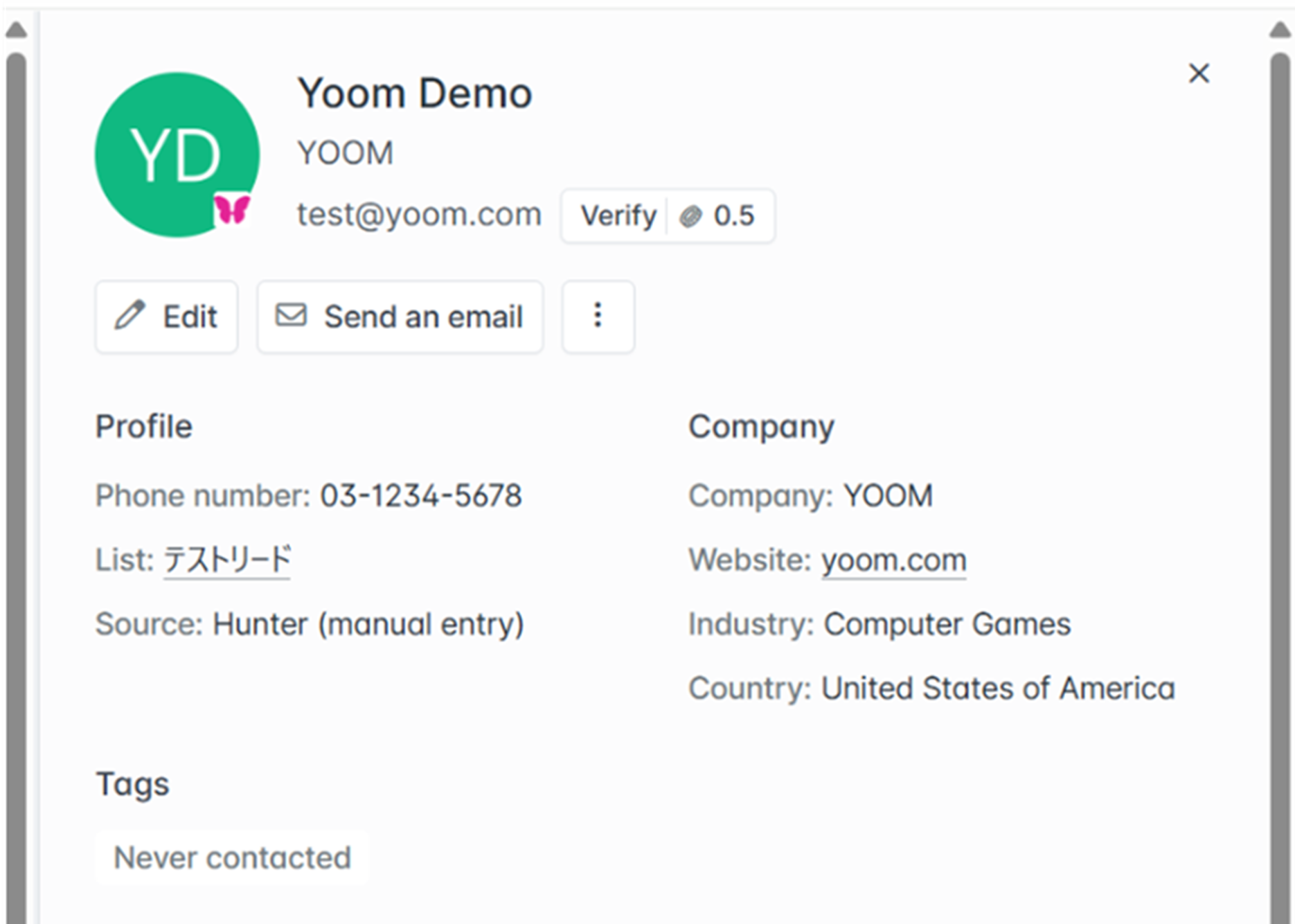1295x924 pixels.
Task: Click the Yoom Demo name heading
Action: (414, 94)
